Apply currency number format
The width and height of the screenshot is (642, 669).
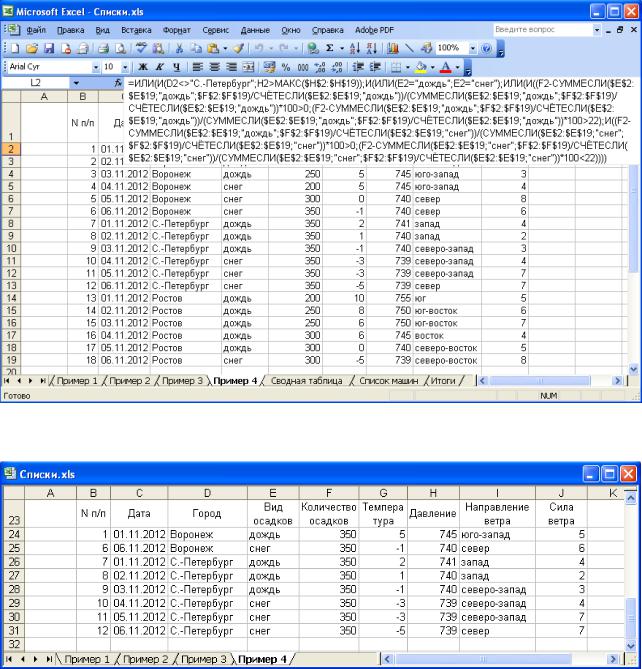click(269, 67)
